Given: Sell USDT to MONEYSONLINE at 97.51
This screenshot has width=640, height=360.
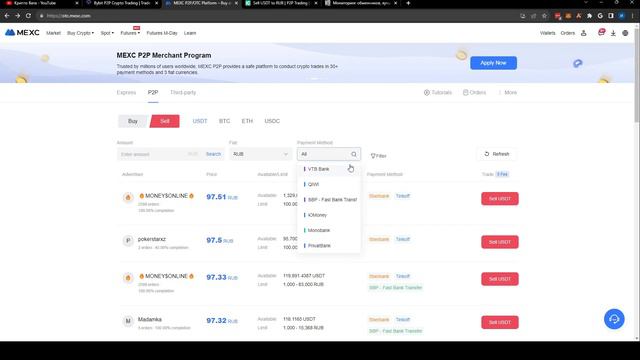Looking at the screenshot, I should [x=500, y=199].
